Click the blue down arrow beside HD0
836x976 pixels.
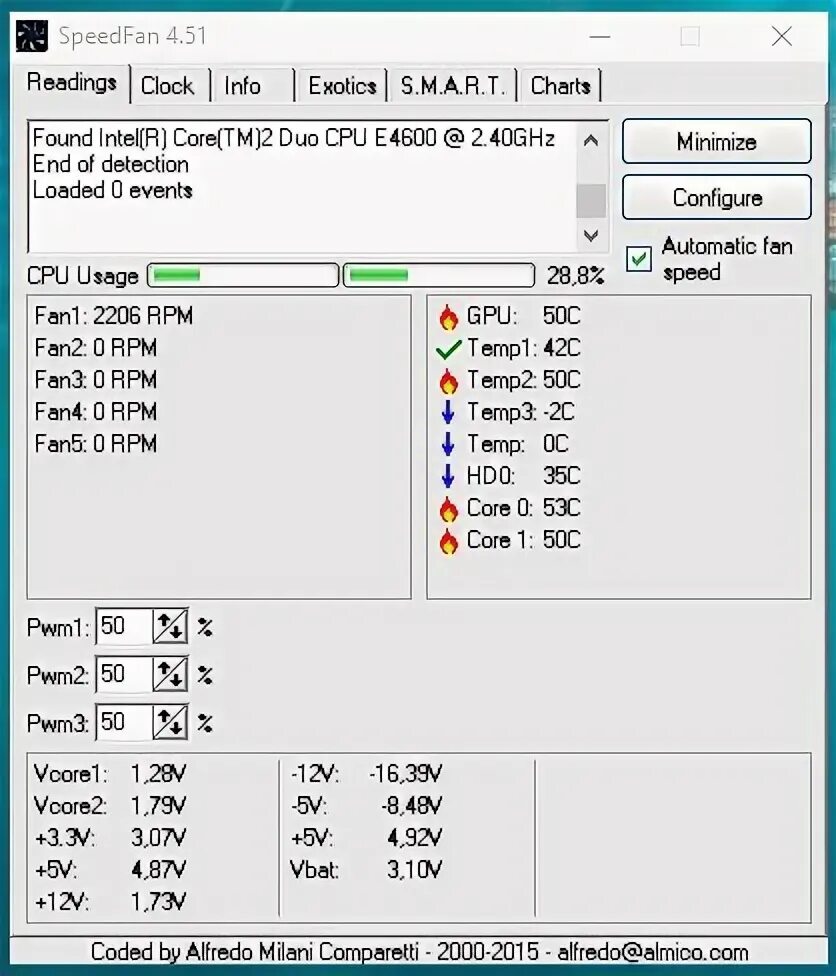pyautogui.click(x=448, y=476)
